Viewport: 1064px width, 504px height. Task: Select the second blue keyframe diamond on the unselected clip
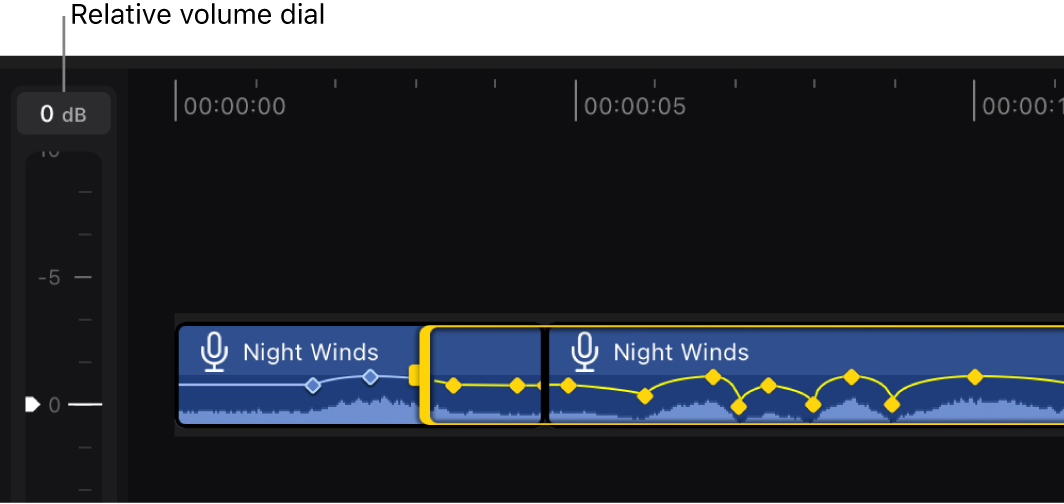370,377
